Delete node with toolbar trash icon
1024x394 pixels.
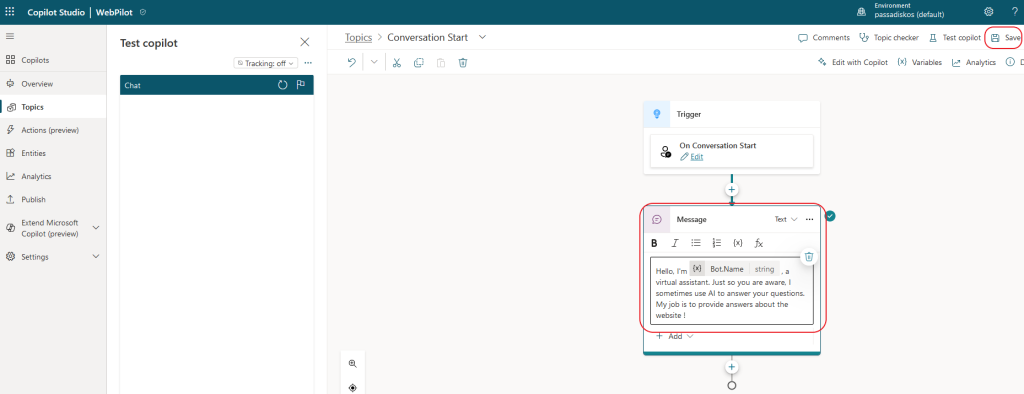click(463, 63)
